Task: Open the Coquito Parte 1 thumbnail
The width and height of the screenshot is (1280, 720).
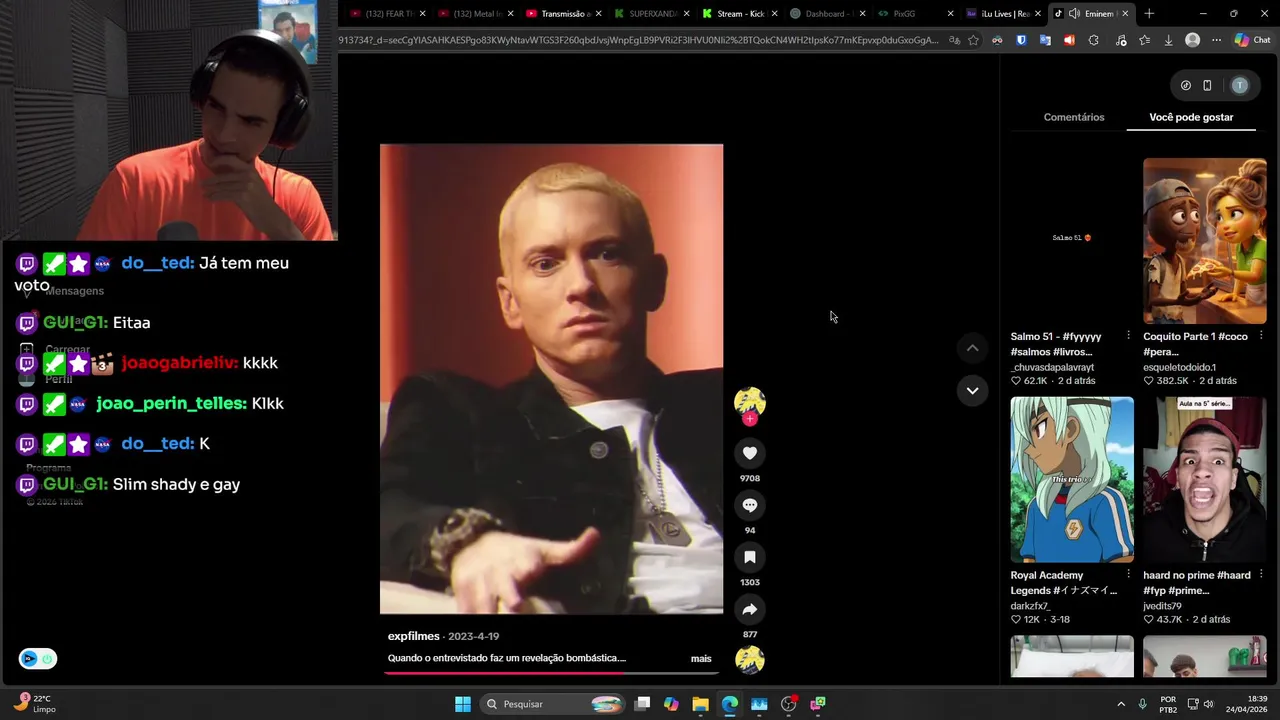Action: point(1205,241)
